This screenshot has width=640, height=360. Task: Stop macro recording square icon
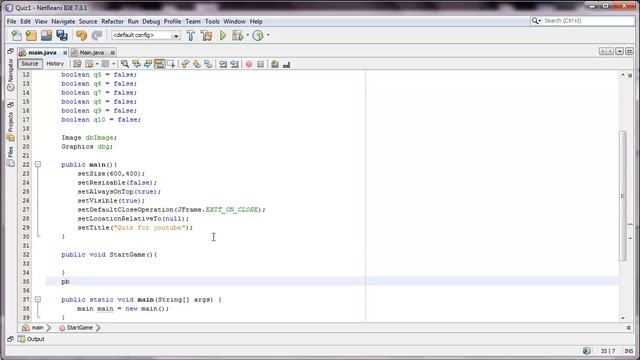pyautogui.click(x=260, y=64)
